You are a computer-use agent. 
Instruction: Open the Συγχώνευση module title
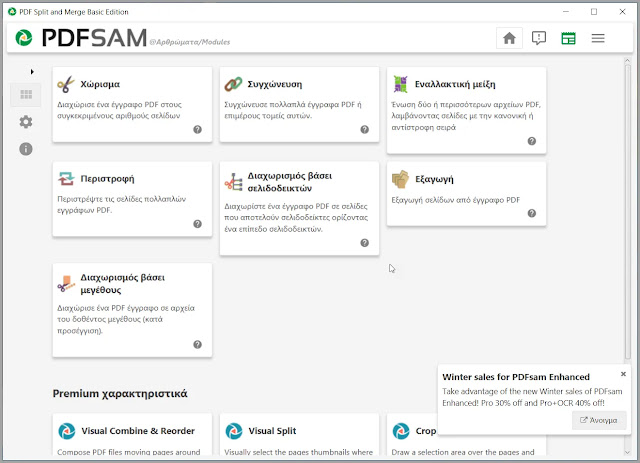tap(275, 84)
